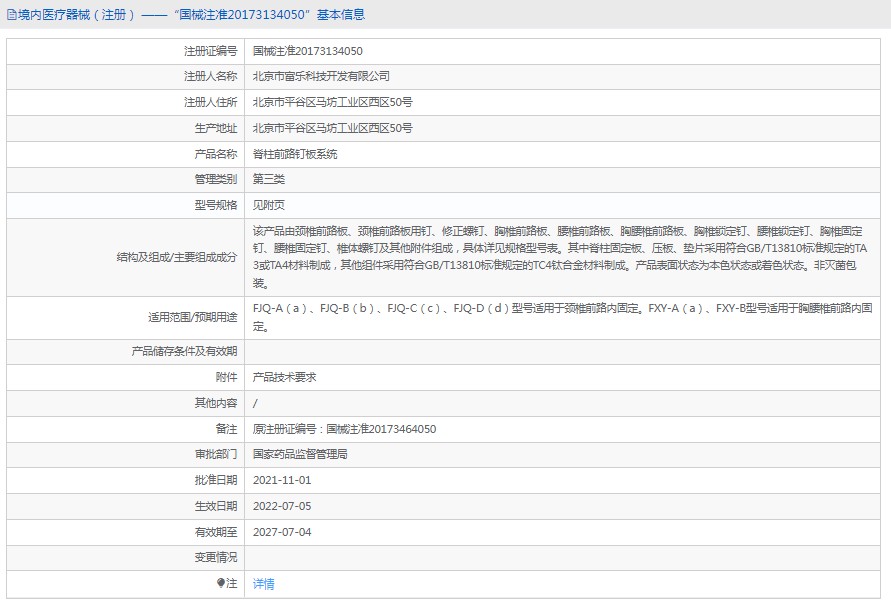Image resolution: width=891 pixels, height=605 pixels.
Task: Click registration number 国械注准20173134050 value cell
Action: click(307, 50)
